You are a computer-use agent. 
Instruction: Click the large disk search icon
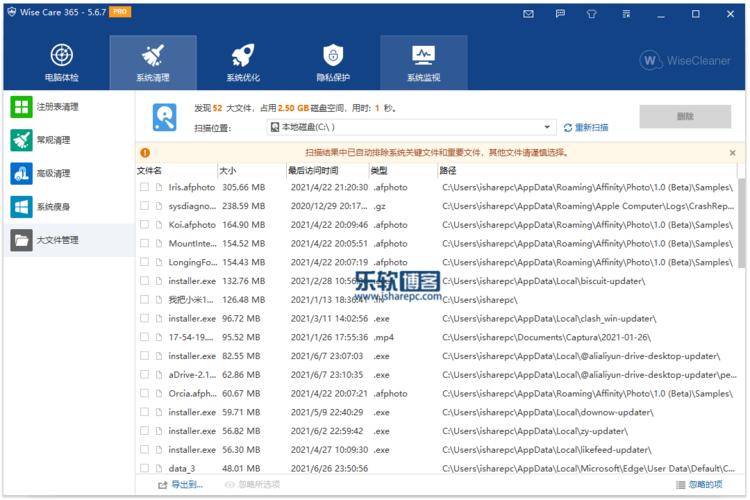(165, 117)
